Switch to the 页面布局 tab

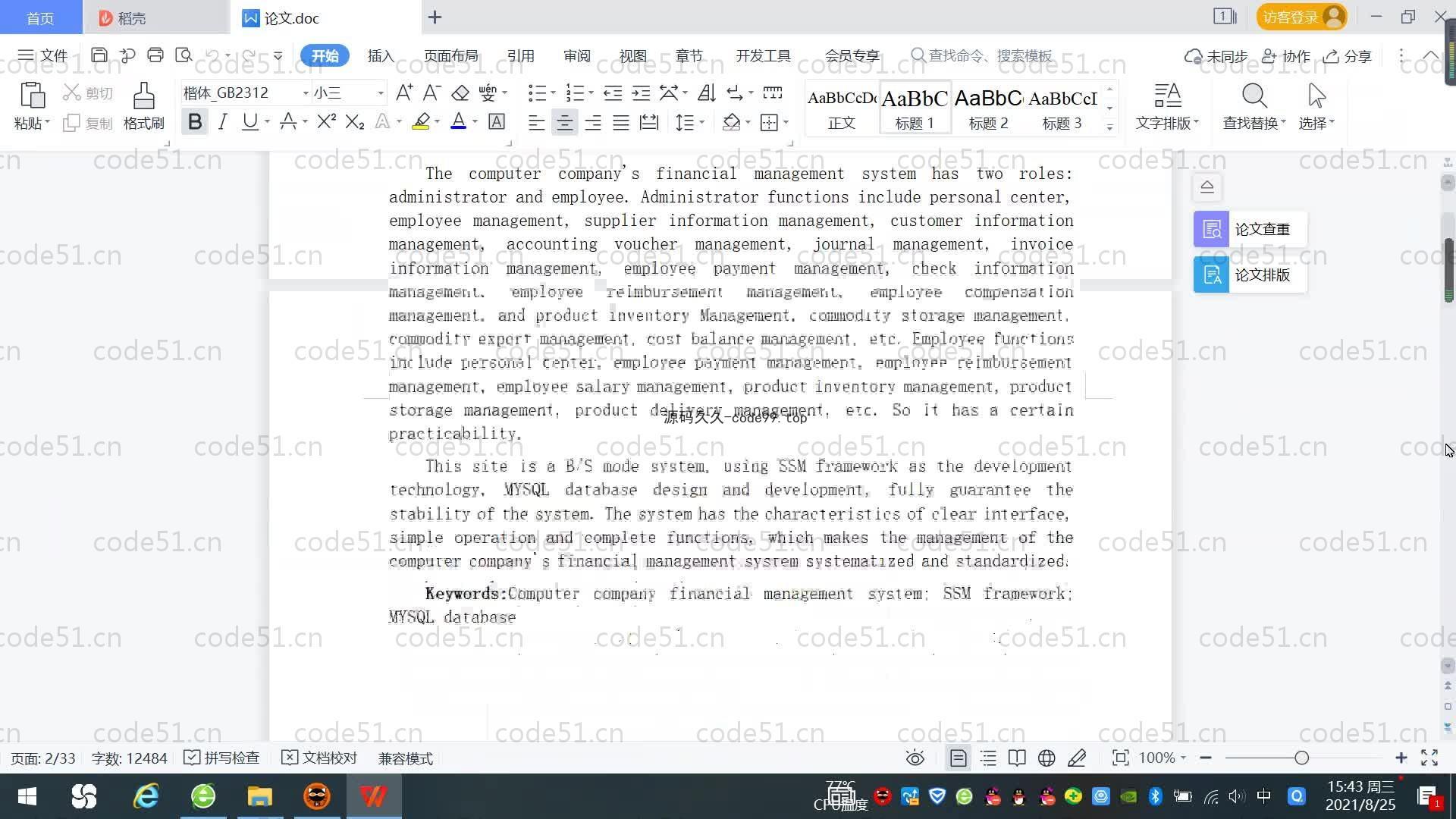click(450, 55)
